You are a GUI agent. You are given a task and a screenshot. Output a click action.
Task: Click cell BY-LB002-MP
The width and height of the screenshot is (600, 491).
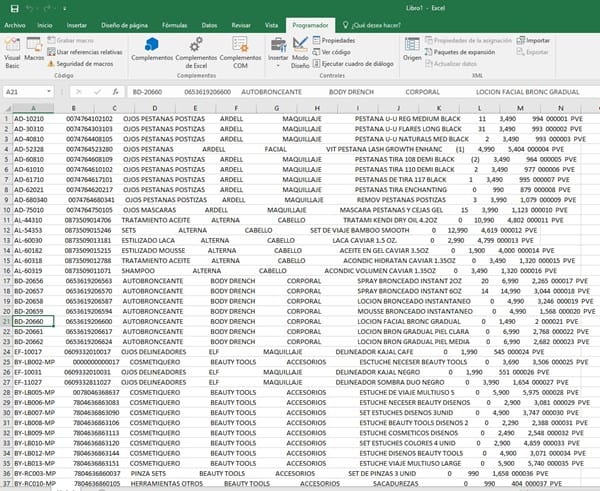[x=33, y=362]
